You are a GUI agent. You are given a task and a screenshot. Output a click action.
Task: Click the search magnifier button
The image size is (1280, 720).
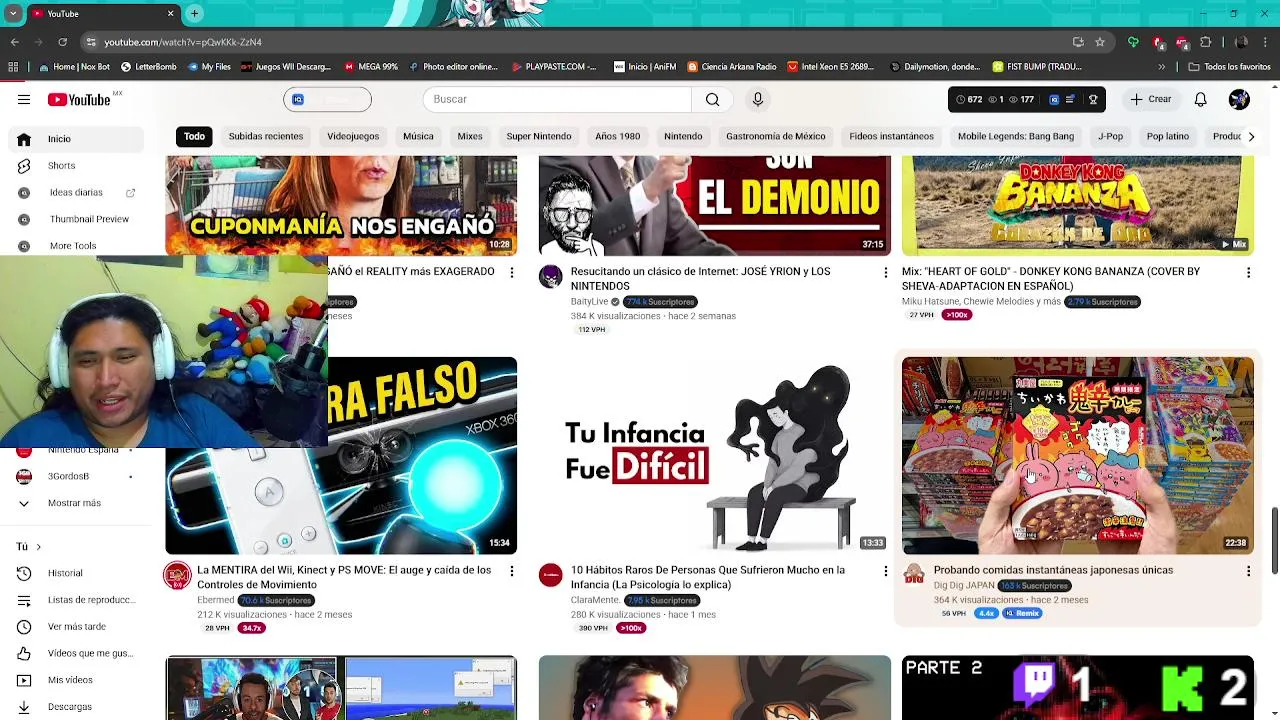(x=712, y=99)
